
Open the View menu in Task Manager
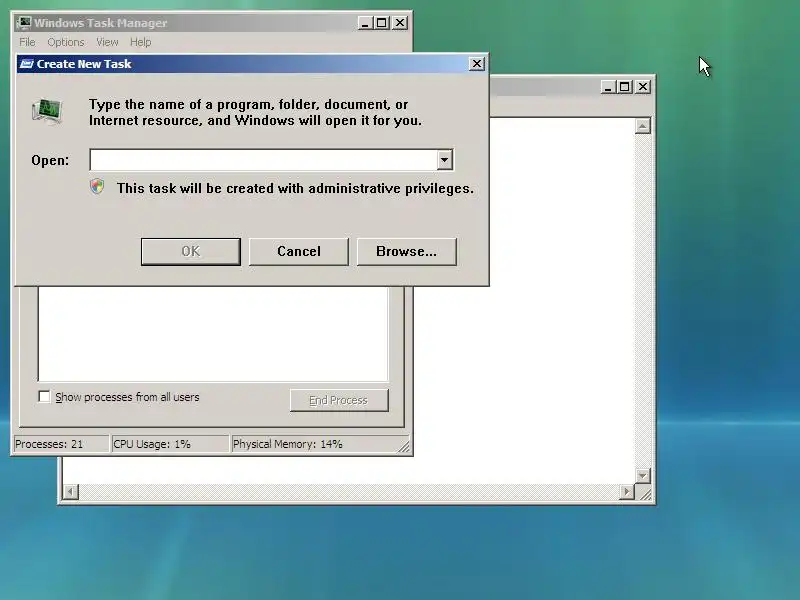coord(107,42)
